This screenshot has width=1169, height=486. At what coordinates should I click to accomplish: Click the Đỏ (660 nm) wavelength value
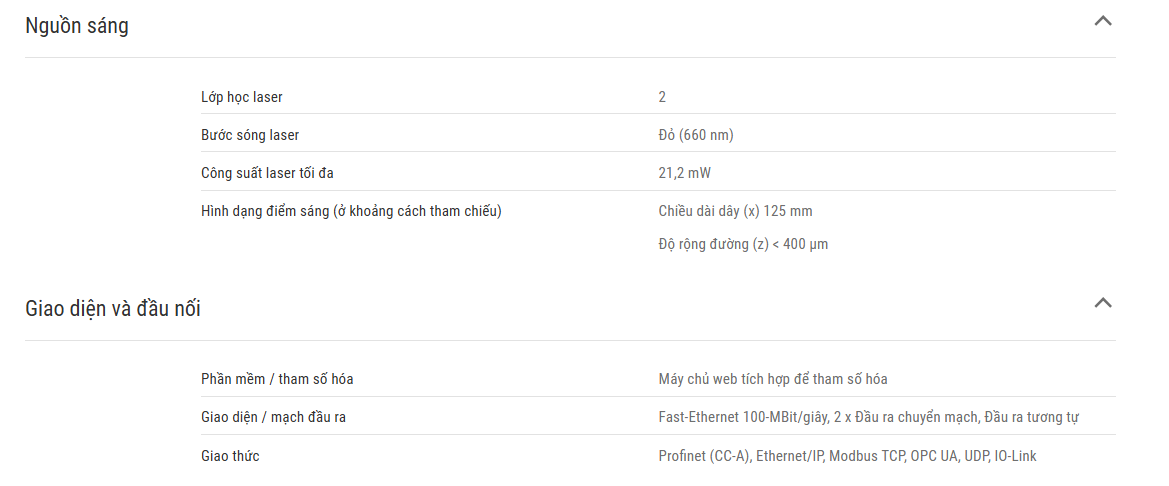coord(696,135)
